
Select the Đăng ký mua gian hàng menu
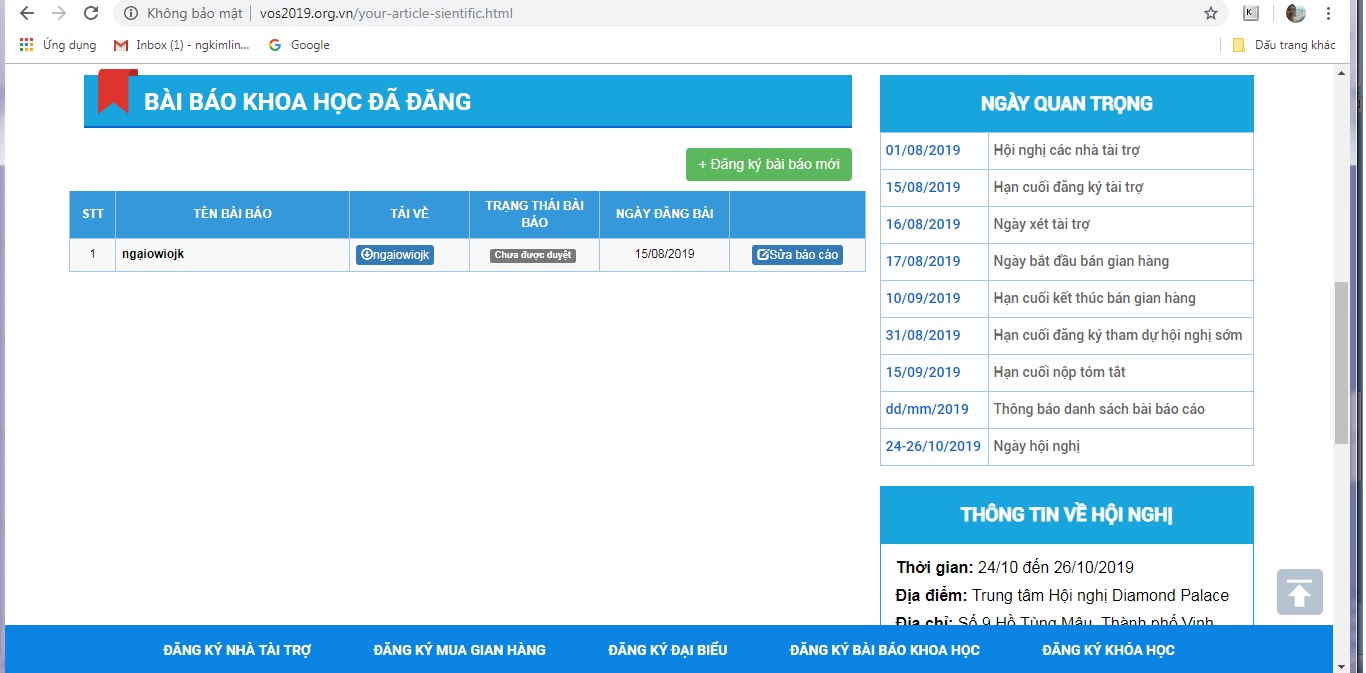[x=459, y=650]
